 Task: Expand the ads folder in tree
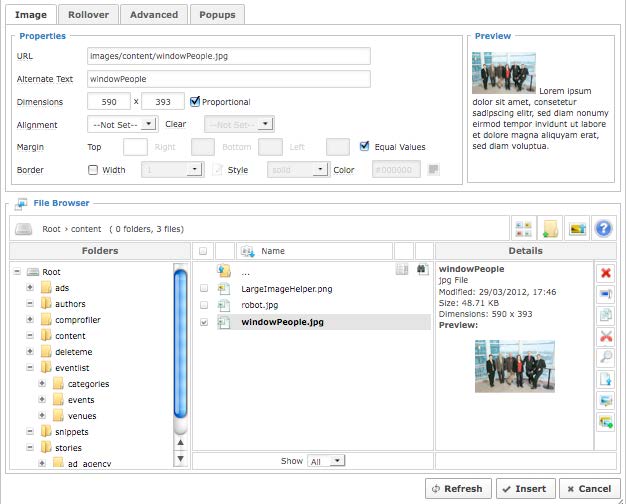point(31,288)
